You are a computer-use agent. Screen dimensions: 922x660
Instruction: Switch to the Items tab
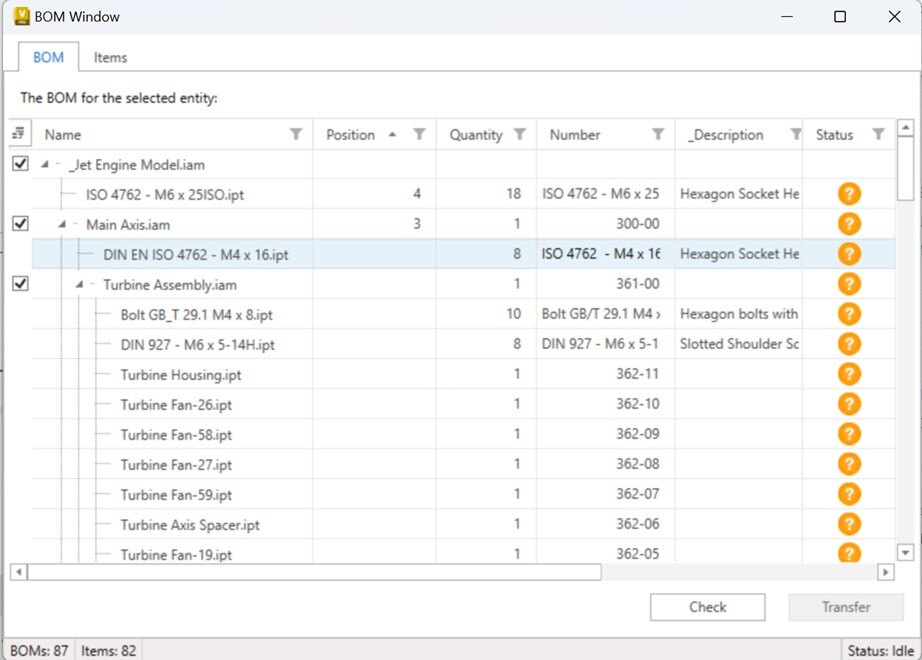[110, 57]
